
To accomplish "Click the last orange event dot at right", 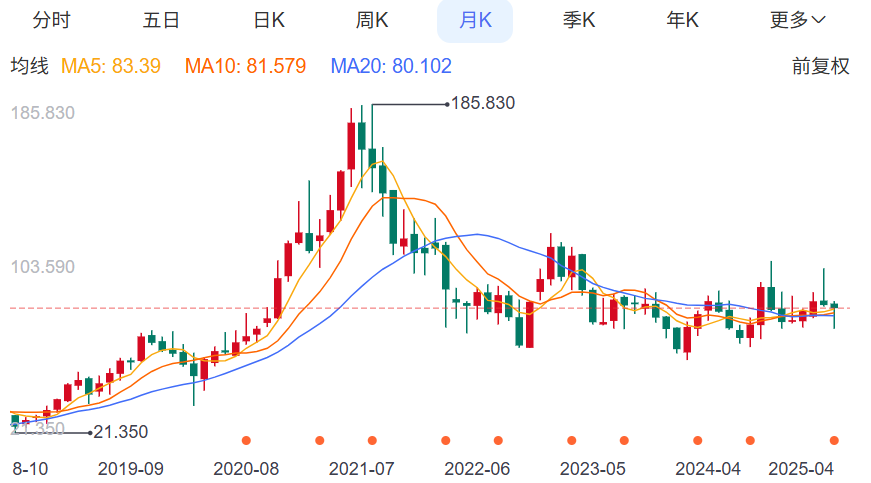I will pyautogui.click(x=834, y=441).
